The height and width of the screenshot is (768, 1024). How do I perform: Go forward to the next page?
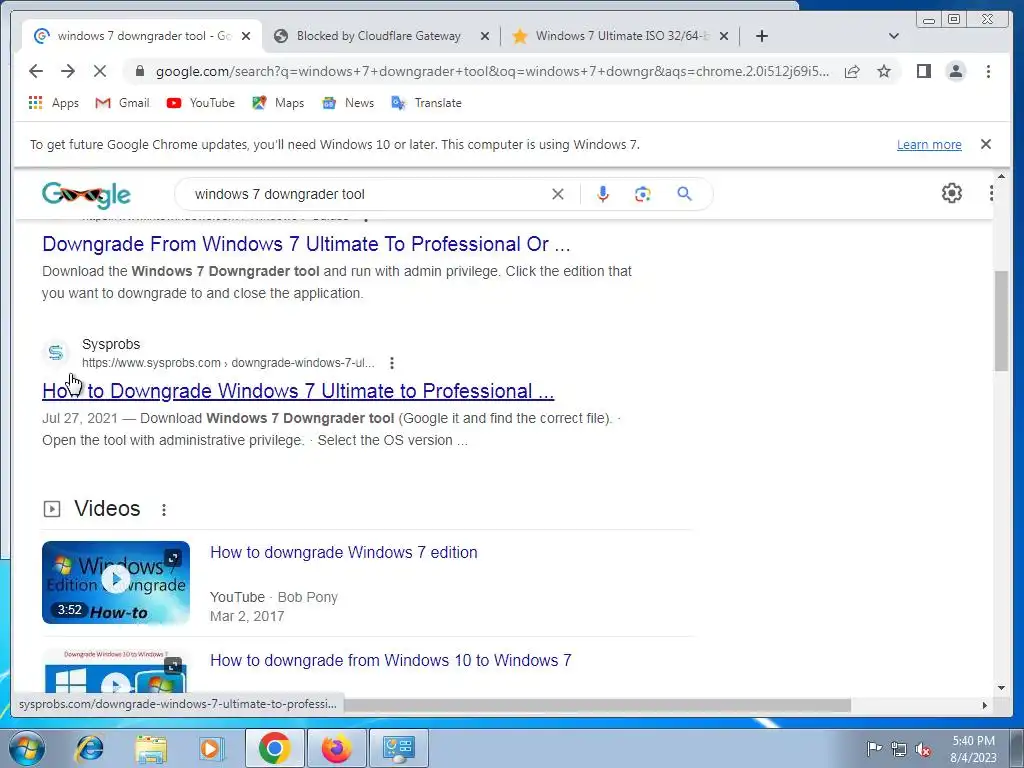[x=68, y=71]
